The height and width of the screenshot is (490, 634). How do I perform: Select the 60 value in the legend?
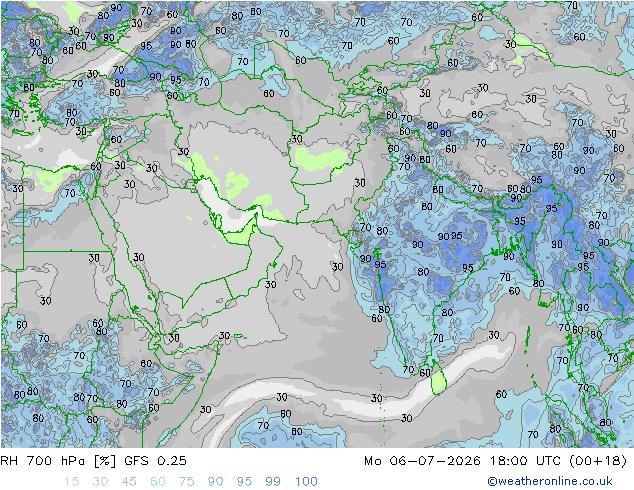click(x=158, y=482)
